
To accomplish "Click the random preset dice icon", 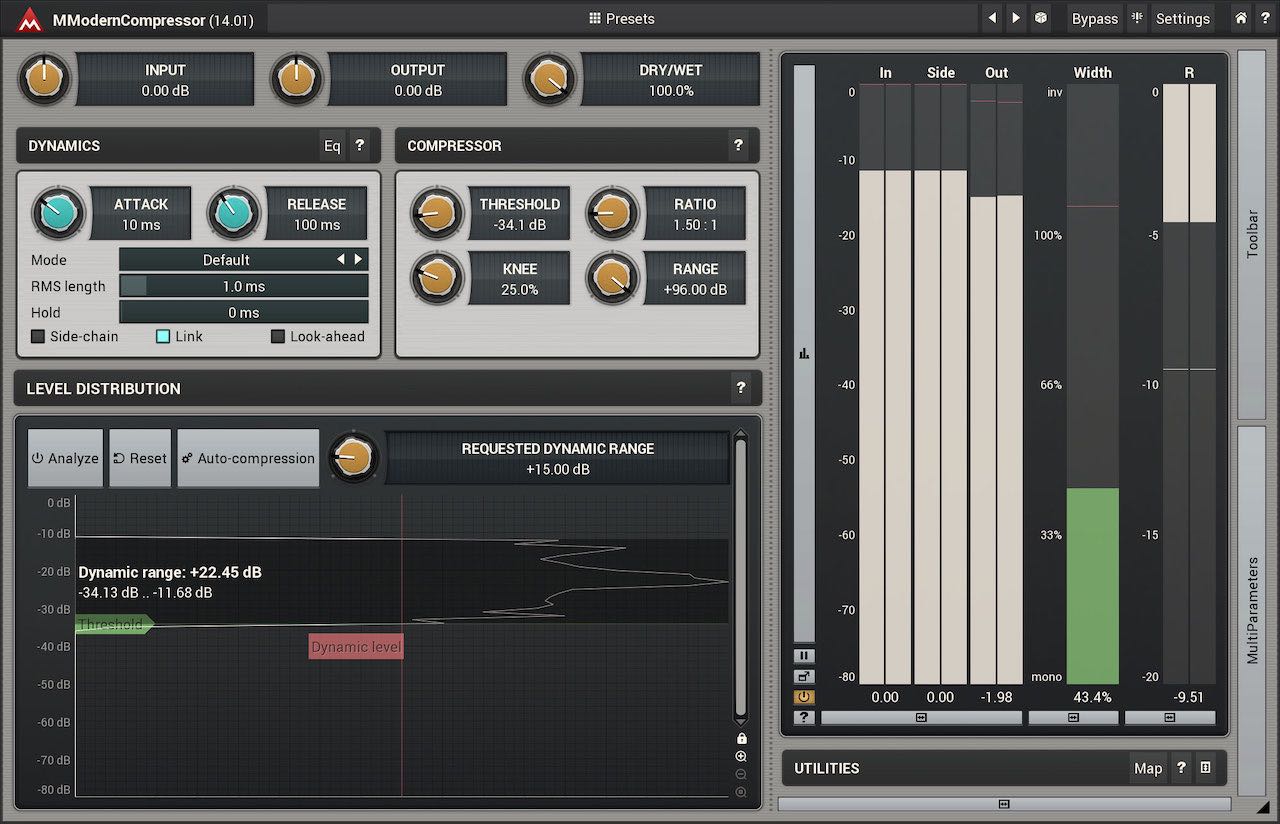I will point(1040,18).
